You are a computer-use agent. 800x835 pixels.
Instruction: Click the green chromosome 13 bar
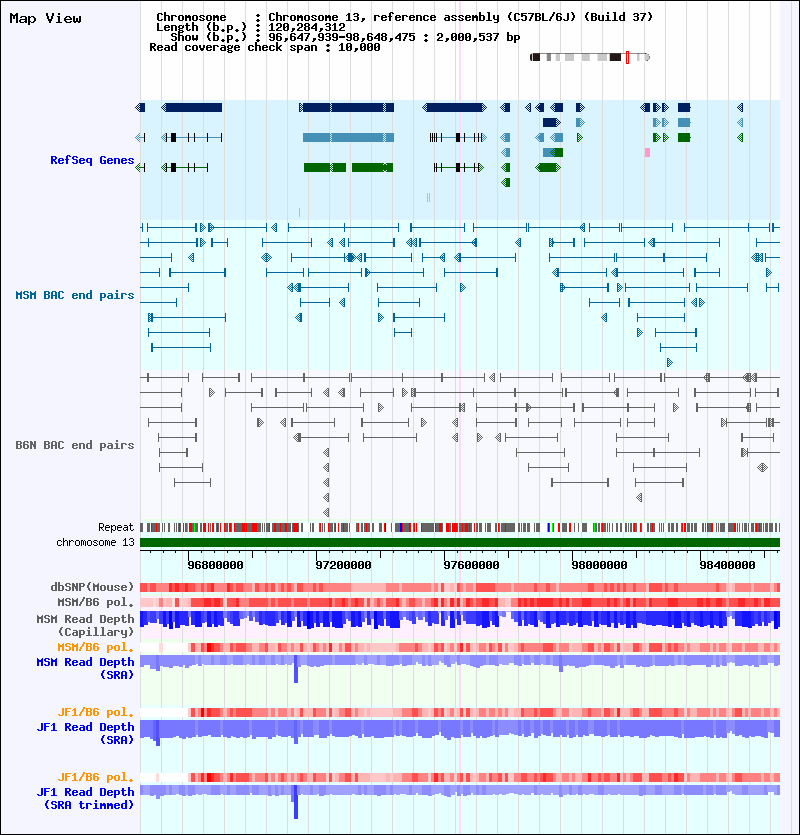click(460, 543)
